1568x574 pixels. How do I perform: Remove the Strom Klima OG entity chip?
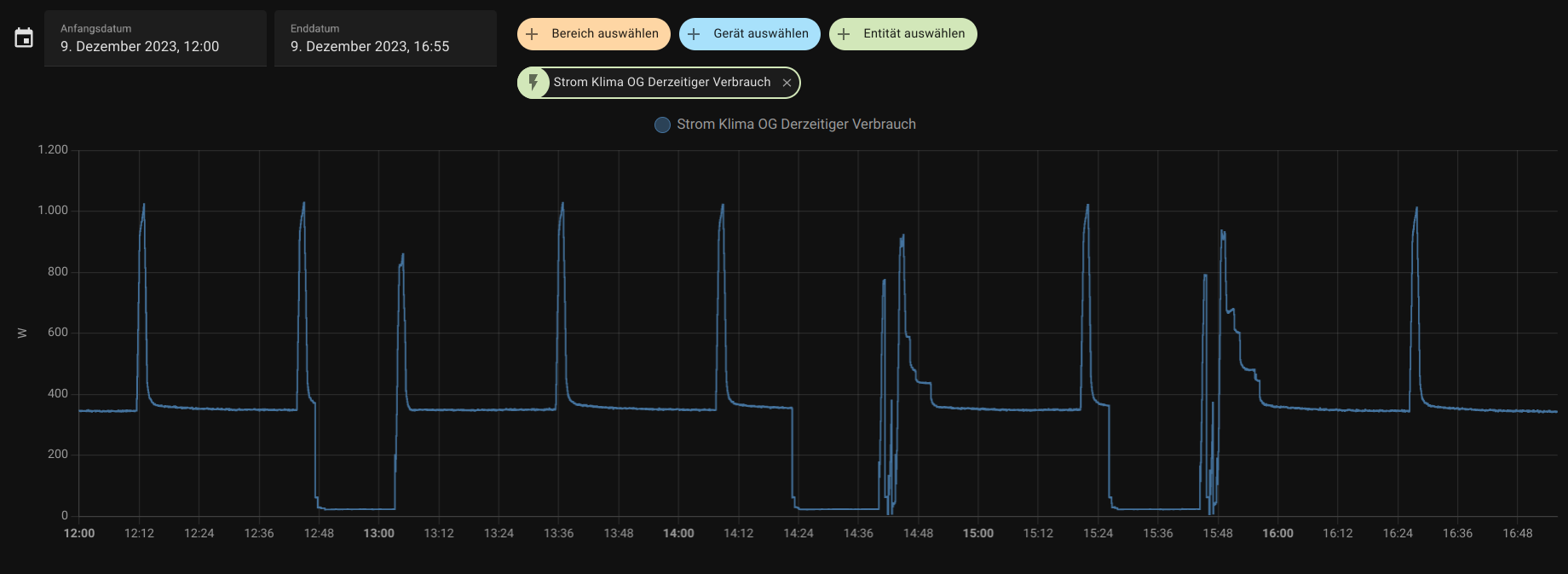click(x=787, y=83)
